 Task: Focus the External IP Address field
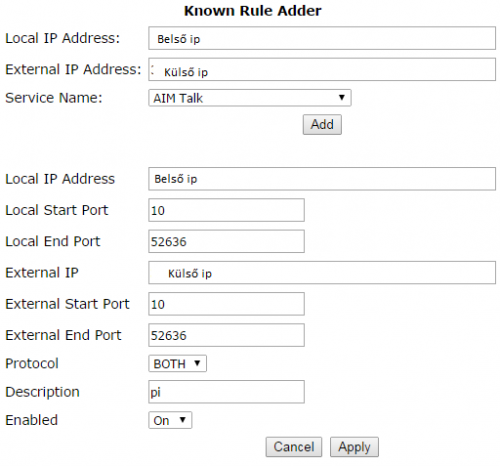322,69
